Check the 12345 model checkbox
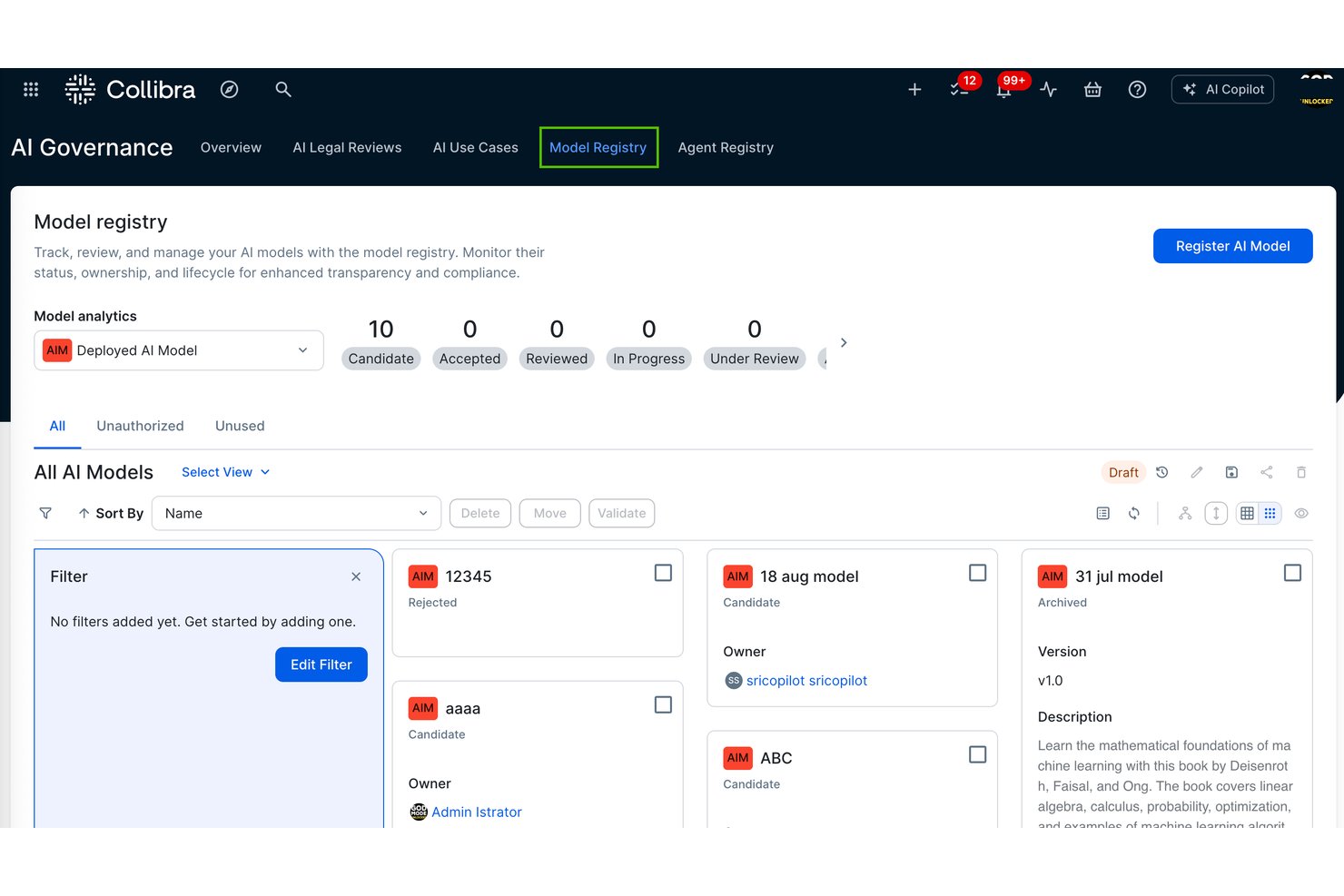 click(663, 573)
